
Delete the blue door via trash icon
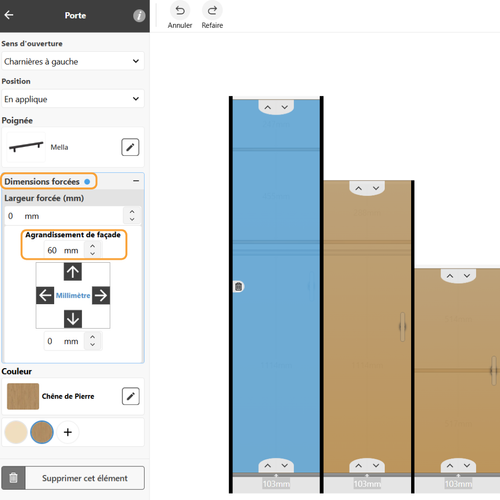[x=238, y=286]
